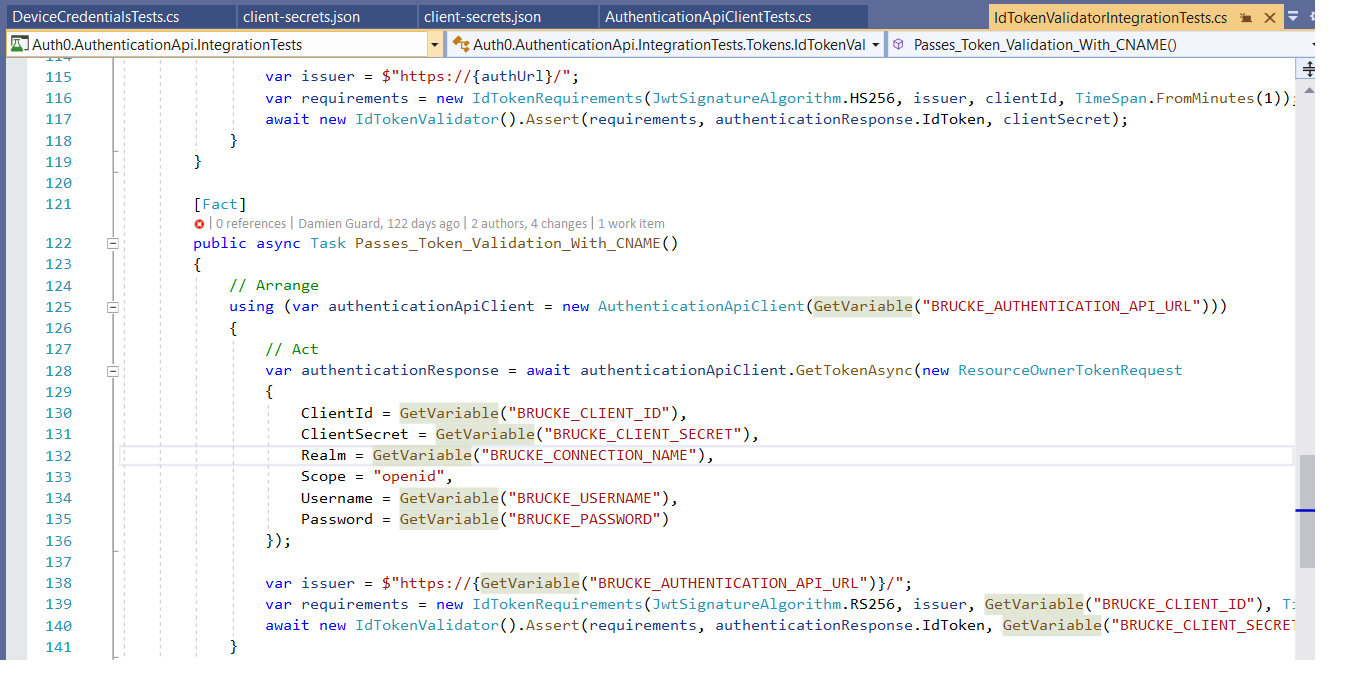Click AuthenticationApiClient type name on line 125

pyautogui.click(x=701, y=306)
